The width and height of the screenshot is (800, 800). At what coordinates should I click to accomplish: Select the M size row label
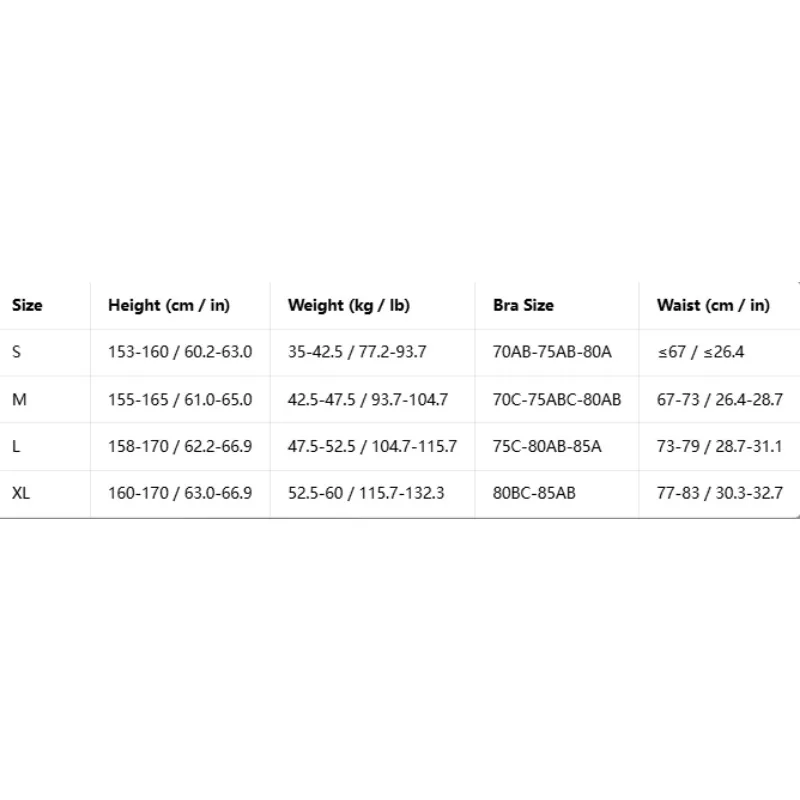point(19,399)
